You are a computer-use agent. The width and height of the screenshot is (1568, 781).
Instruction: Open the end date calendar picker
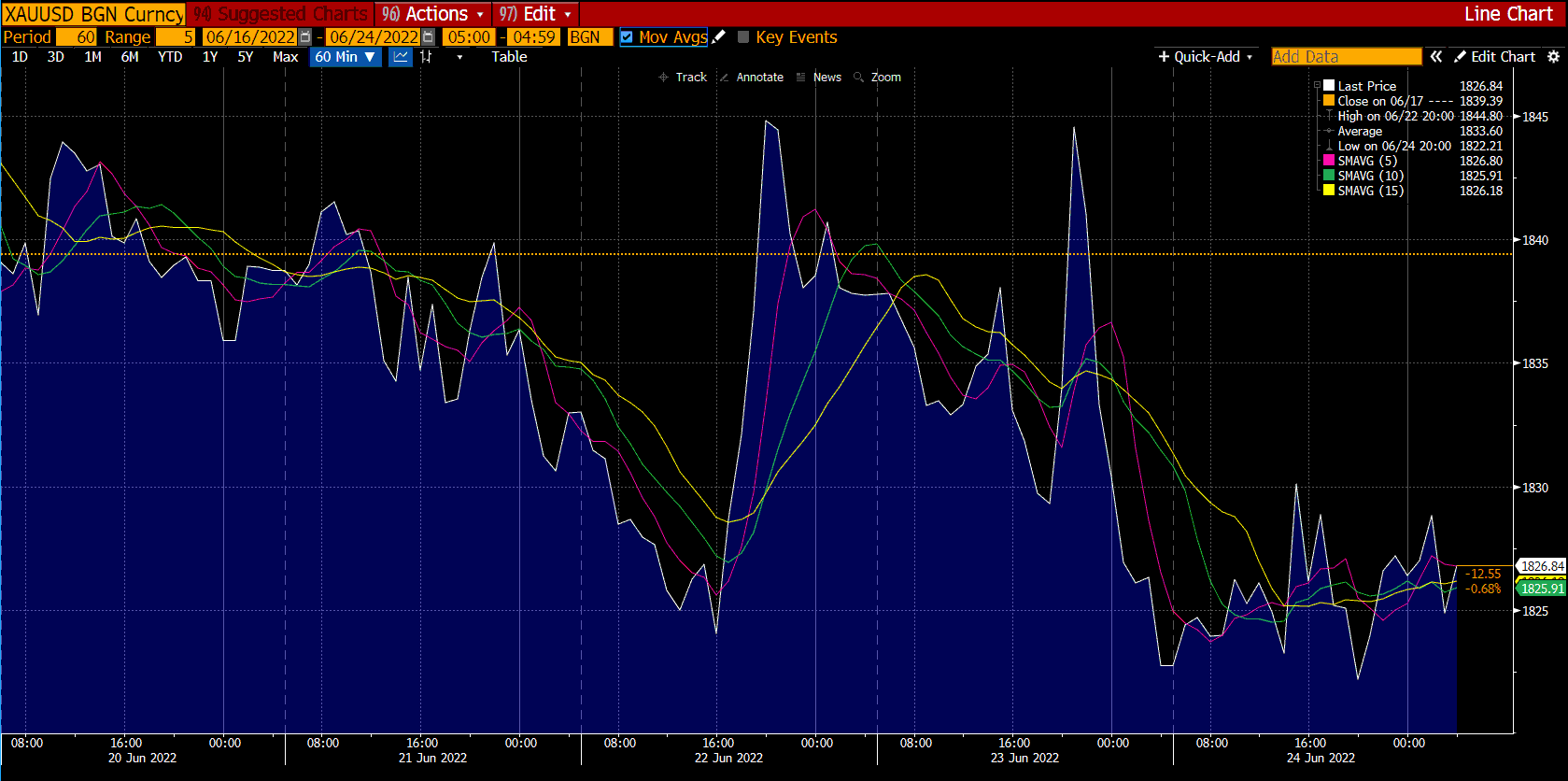429,37
